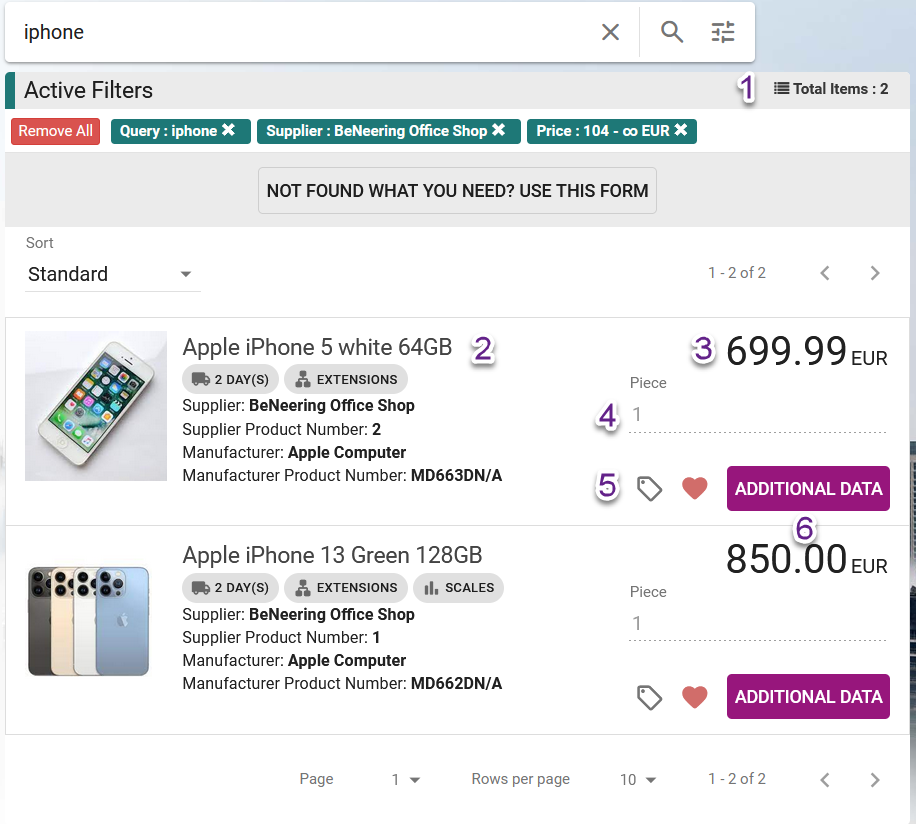Open the Apple iPhone 5 white thumbnail

(96, 406)
